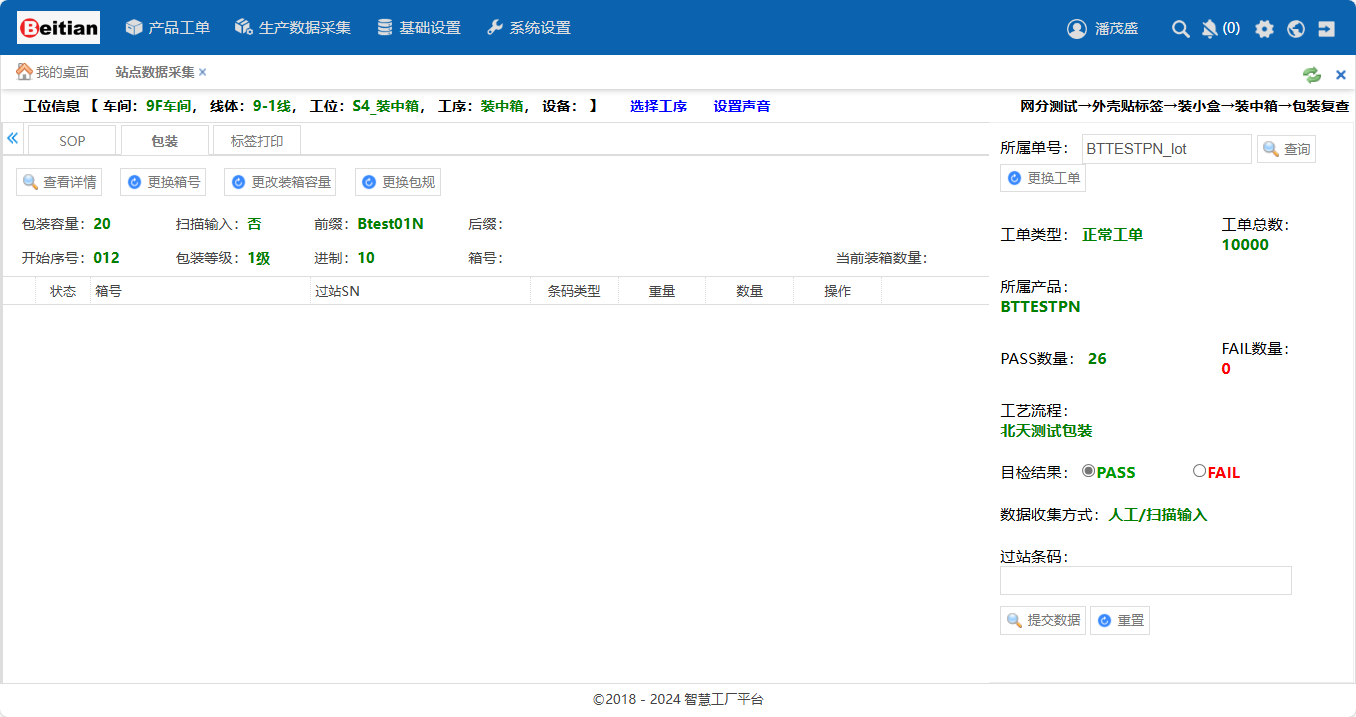
Task: Open the 产品工单 menu
Action: (168, 28)
